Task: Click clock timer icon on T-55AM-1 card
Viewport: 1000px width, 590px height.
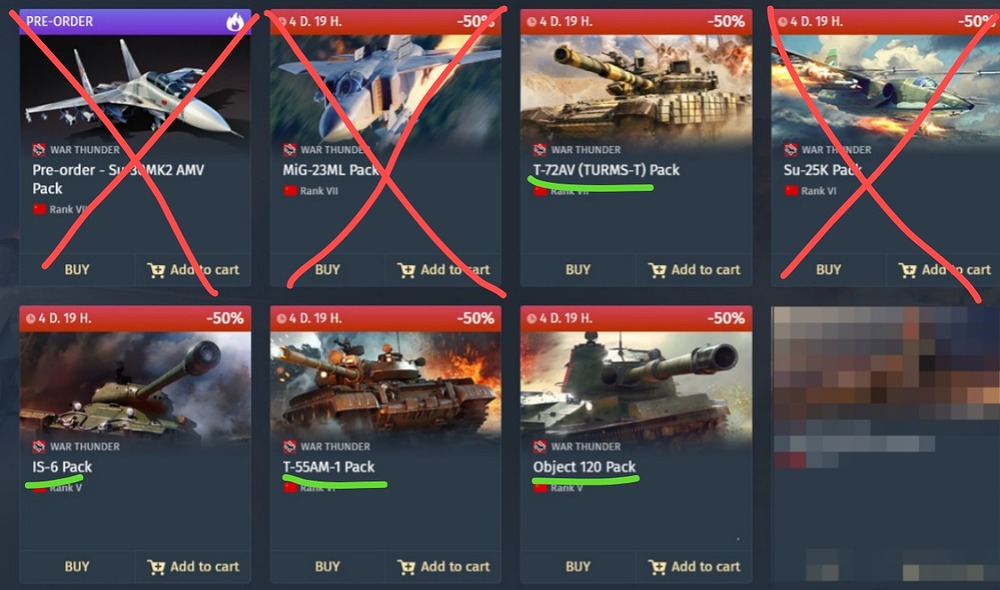Action: pyautogui.click(x=281, y=318)
